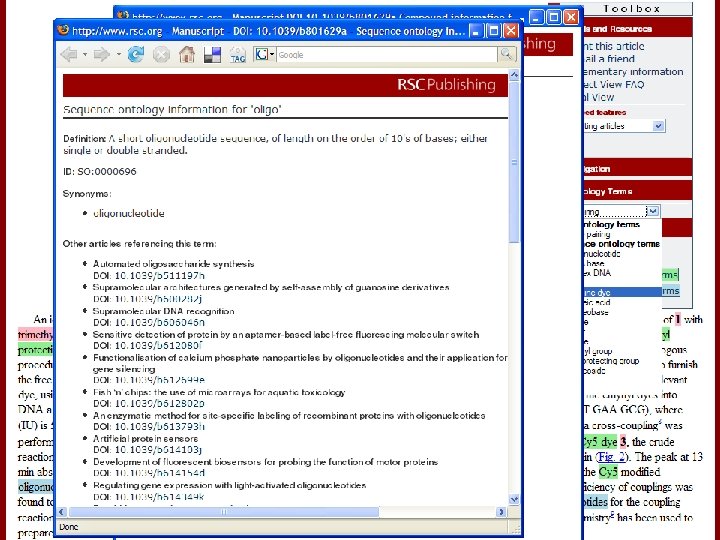Image resolution: width=720 pixels, height=540 pixels.
Task: Open DOI link under Supramolecular architectures article
Action: coord(158,299)
